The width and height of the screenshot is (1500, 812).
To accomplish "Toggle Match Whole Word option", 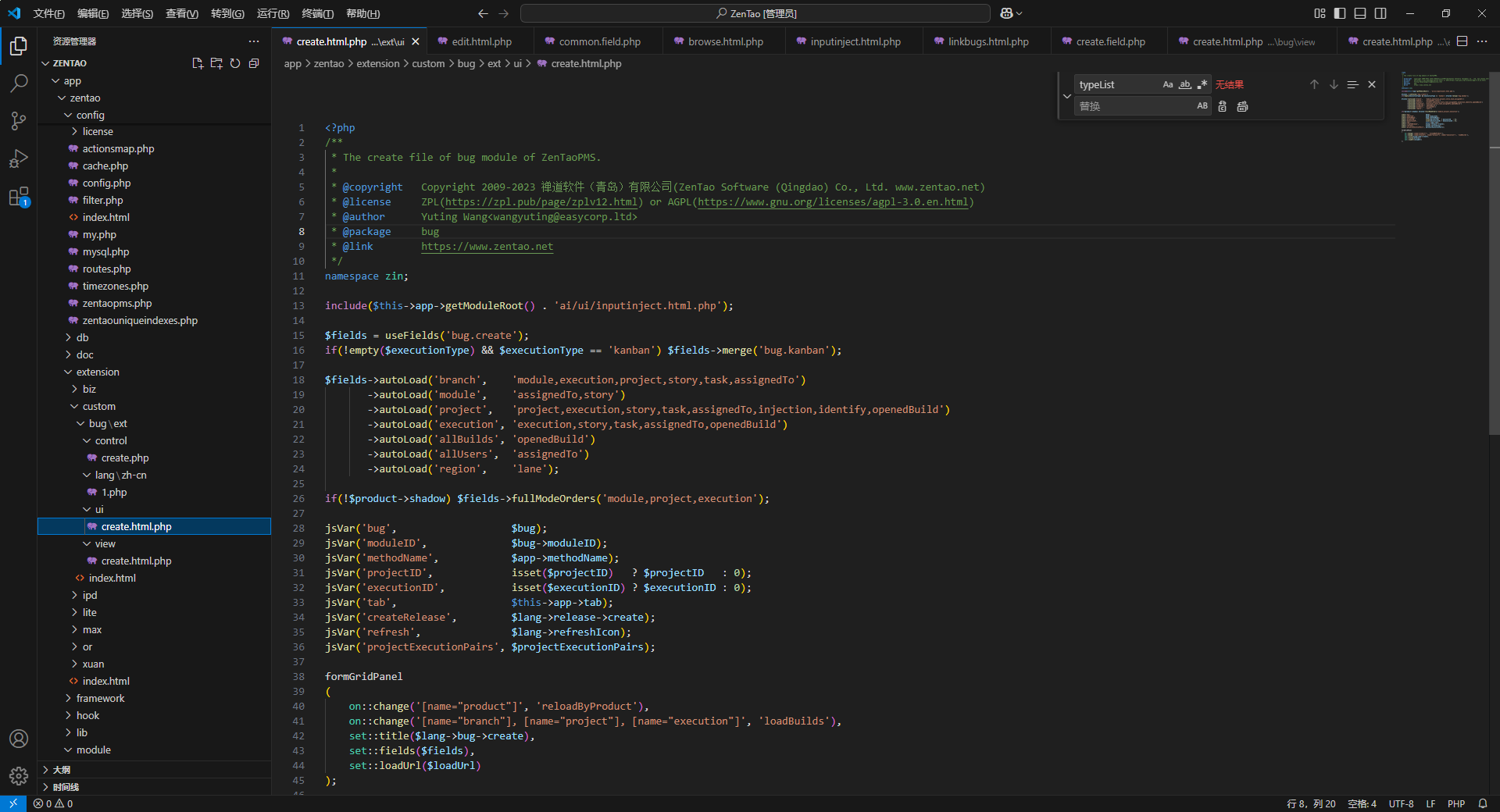I will [x=1185, y=84].
